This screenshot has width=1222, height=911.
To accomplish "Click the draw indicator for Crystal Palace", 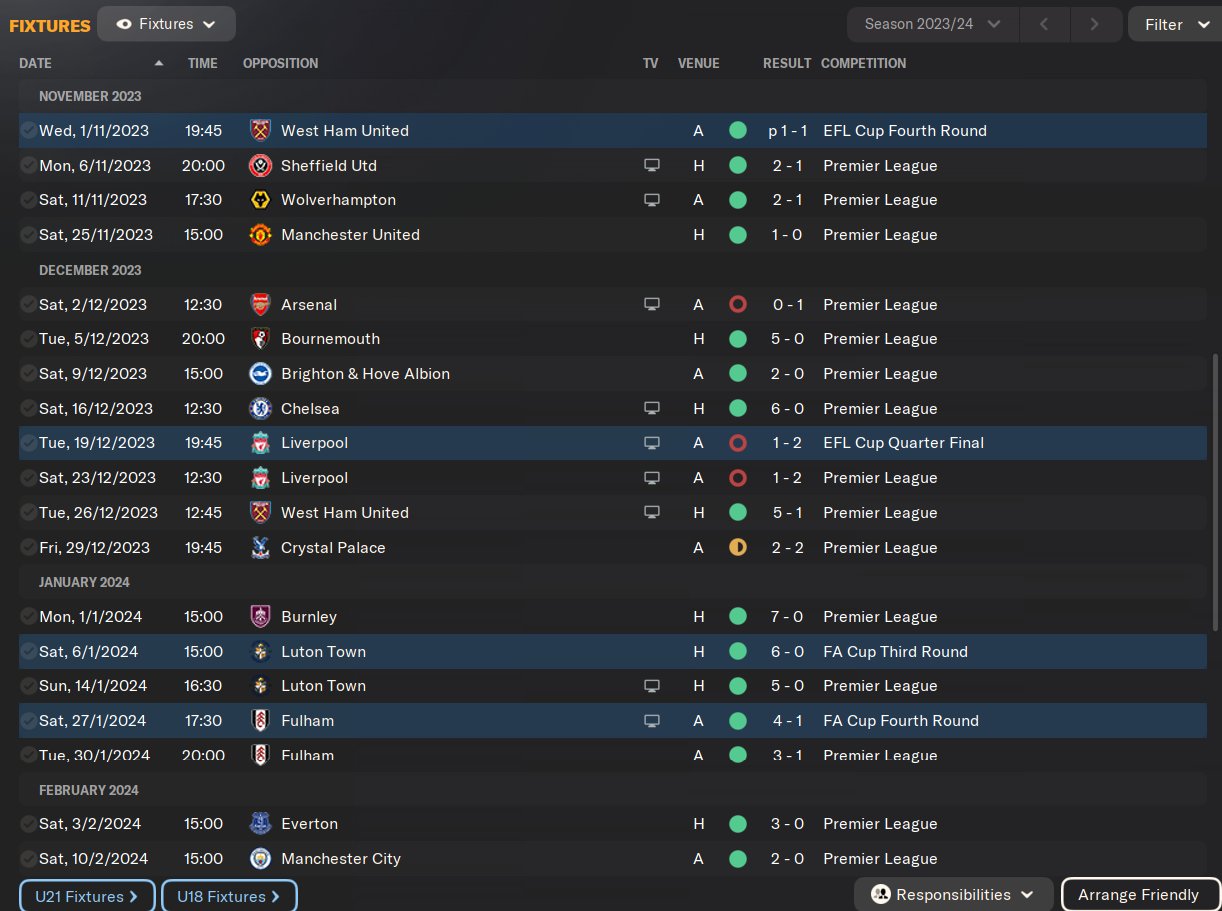I will pos(738,547).
